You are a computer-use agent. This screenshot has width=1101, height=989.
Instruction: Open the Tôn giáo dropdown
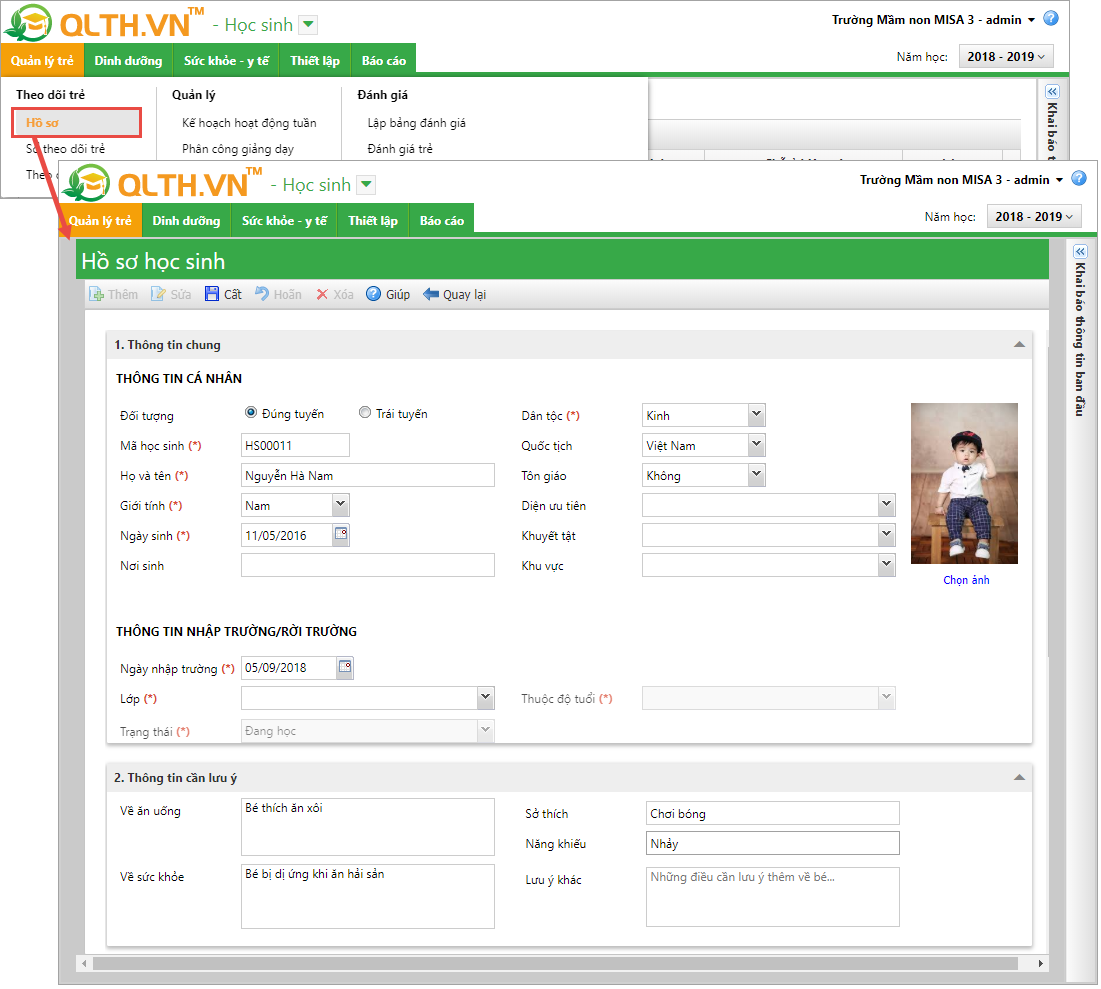tap(756, 476)
